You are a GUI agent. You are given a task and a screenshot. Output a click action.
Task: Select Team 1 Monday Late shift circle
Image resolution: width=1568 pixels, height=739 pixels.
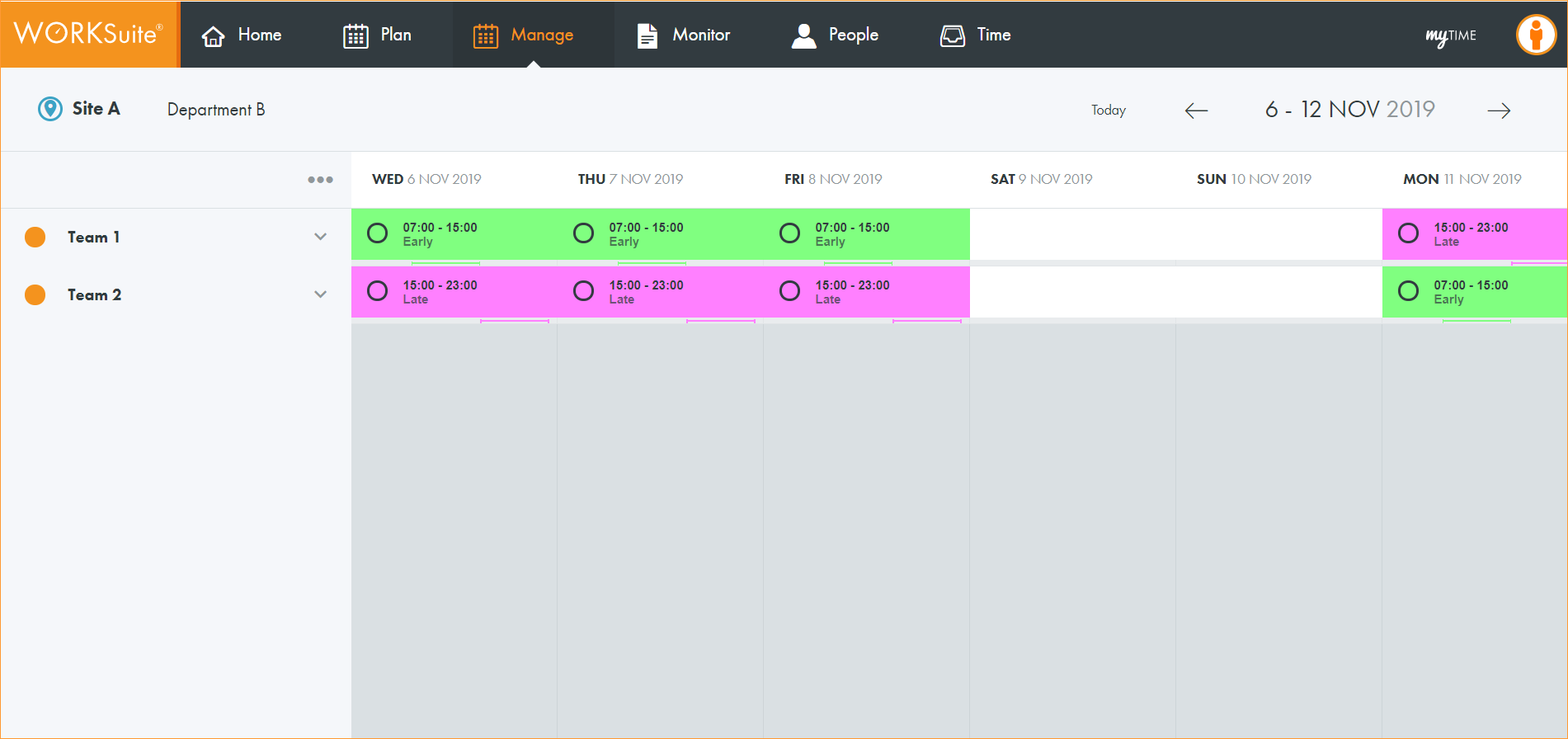coord(1409,233)
